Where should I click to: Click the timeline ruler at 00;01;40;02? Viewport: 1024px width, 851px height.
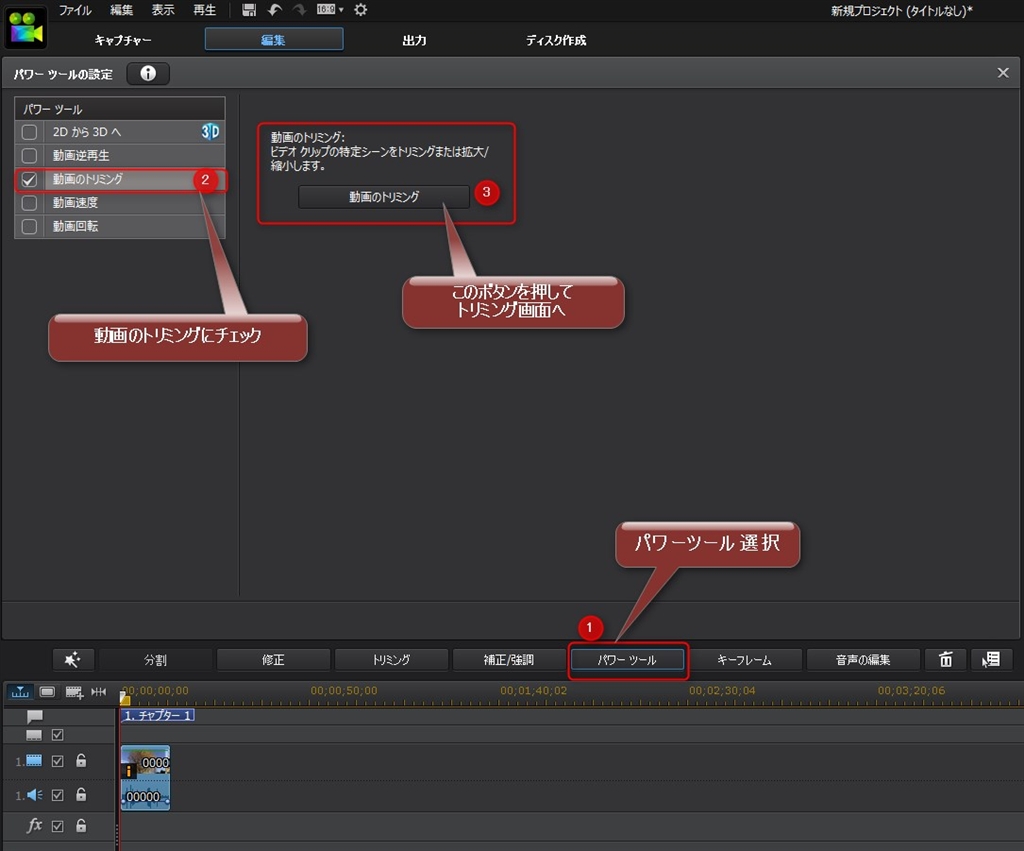[x=533, y=691]
